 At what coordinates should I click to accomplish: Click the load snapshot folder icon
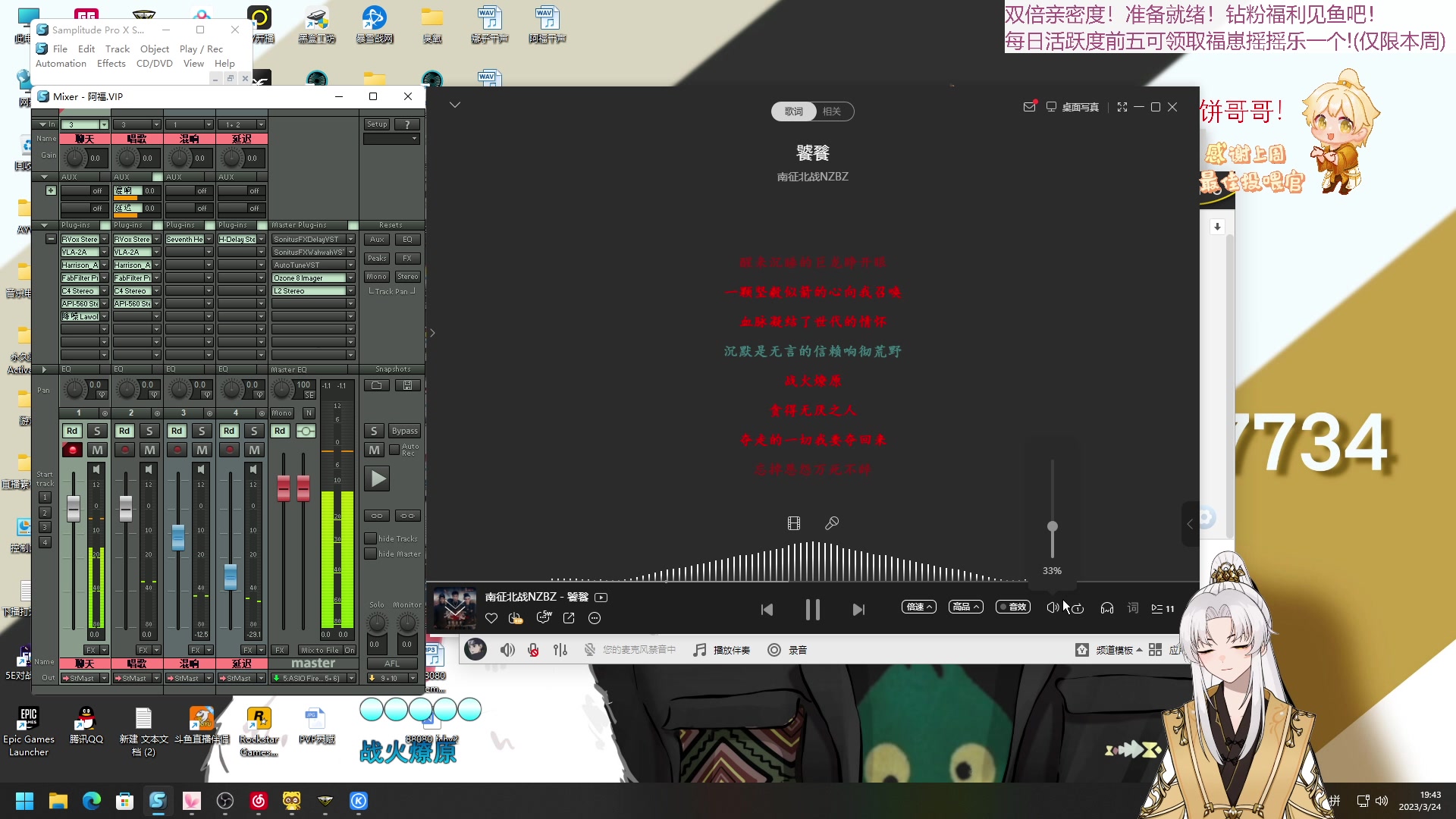(x=377, y=385)
